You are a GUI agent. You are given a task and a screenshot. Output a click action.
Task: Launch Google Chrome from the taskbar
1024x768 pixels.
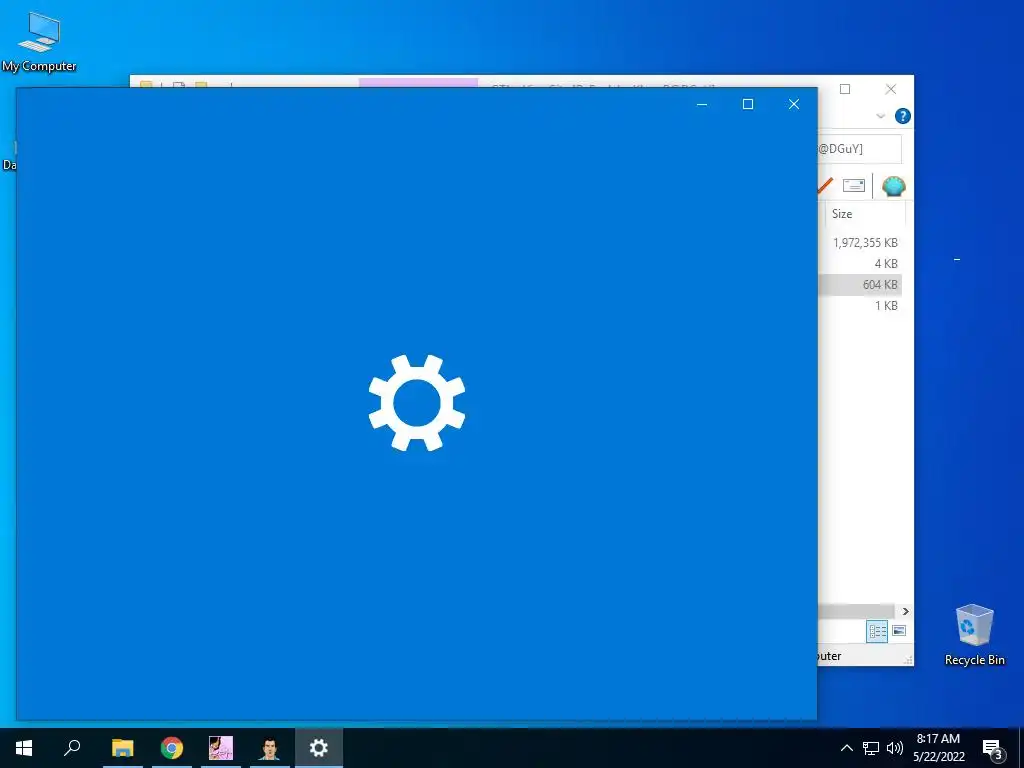[172, 748]
